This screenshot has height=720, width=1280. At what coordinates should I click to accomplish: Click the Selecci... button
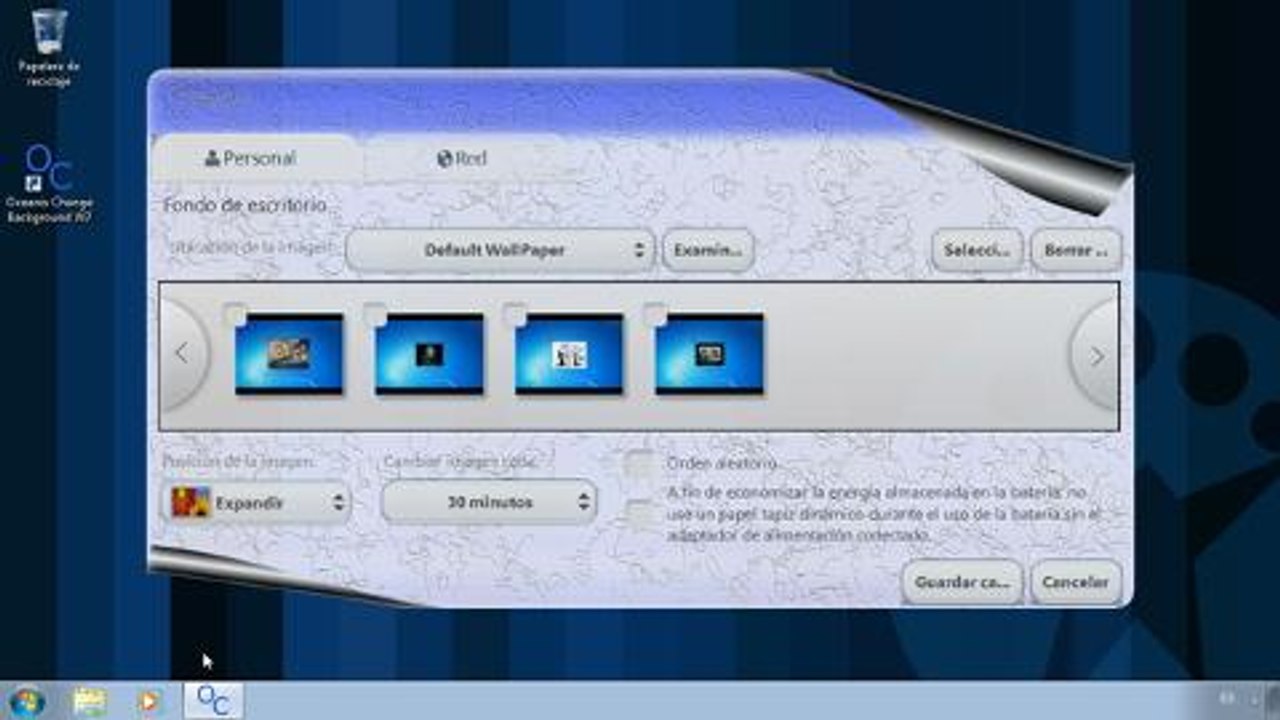click(x=977, y=250)
